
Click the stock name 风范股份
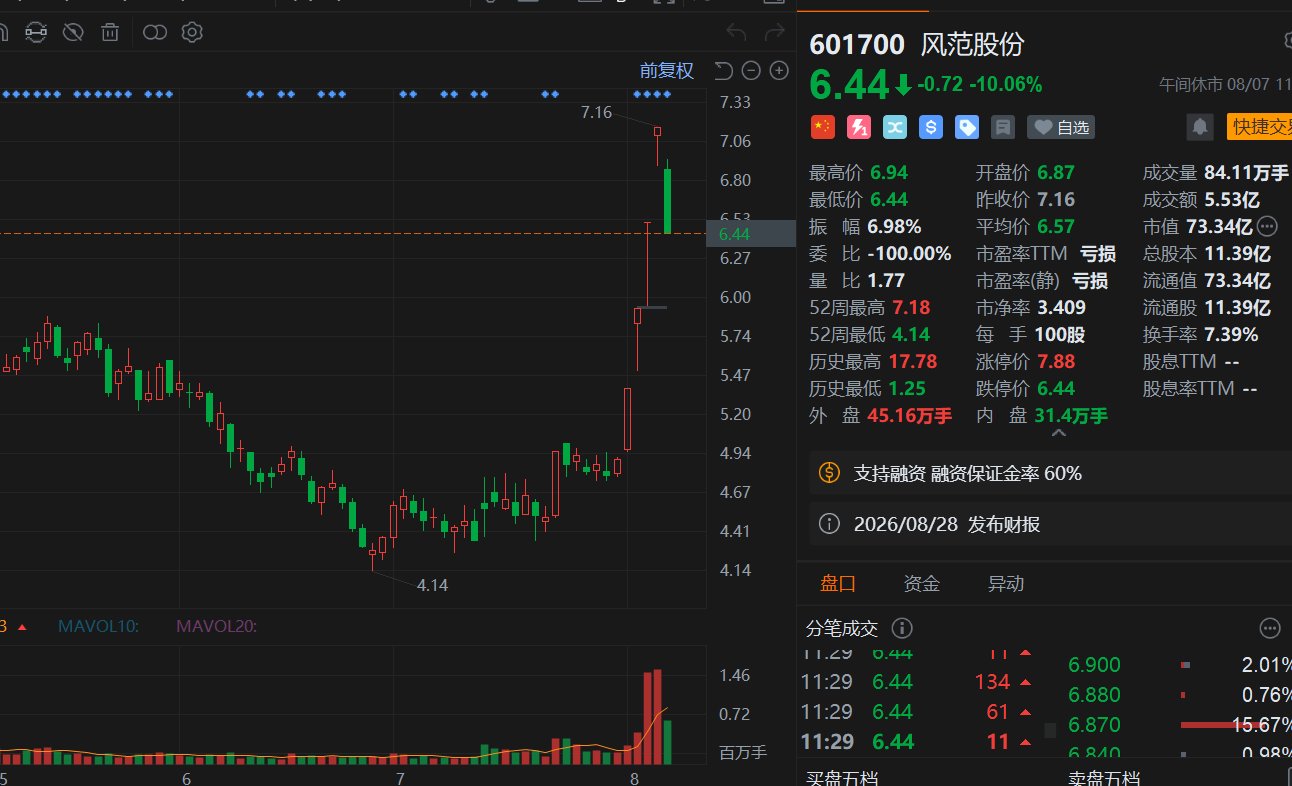pos(973,44)
